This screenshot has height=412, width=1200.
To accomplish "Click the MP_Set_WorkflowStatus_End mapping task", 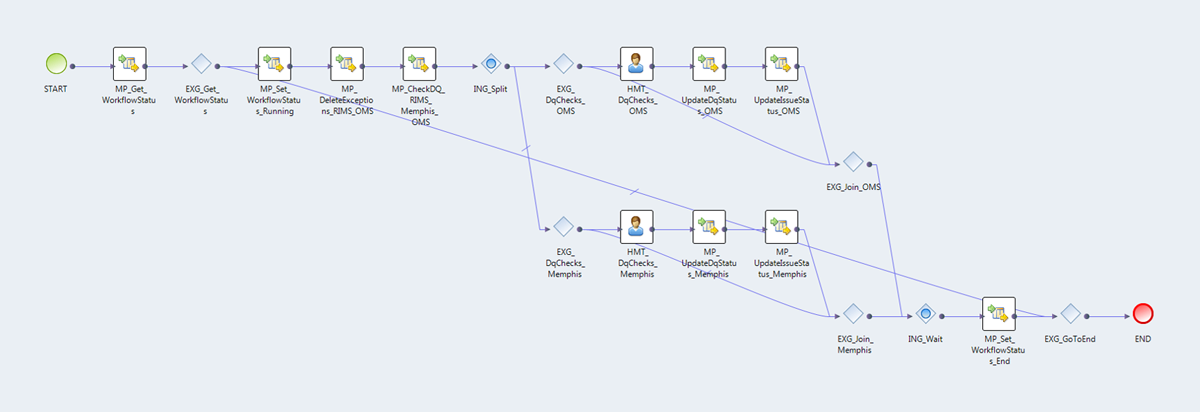I will (x=998, y=314).
